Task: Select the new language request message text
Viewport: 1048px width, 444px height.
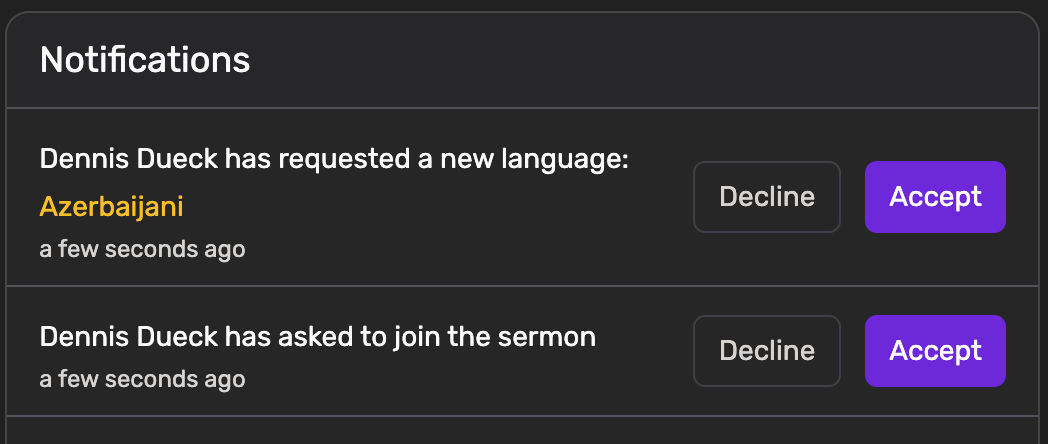Action: [x=333, y=159]
